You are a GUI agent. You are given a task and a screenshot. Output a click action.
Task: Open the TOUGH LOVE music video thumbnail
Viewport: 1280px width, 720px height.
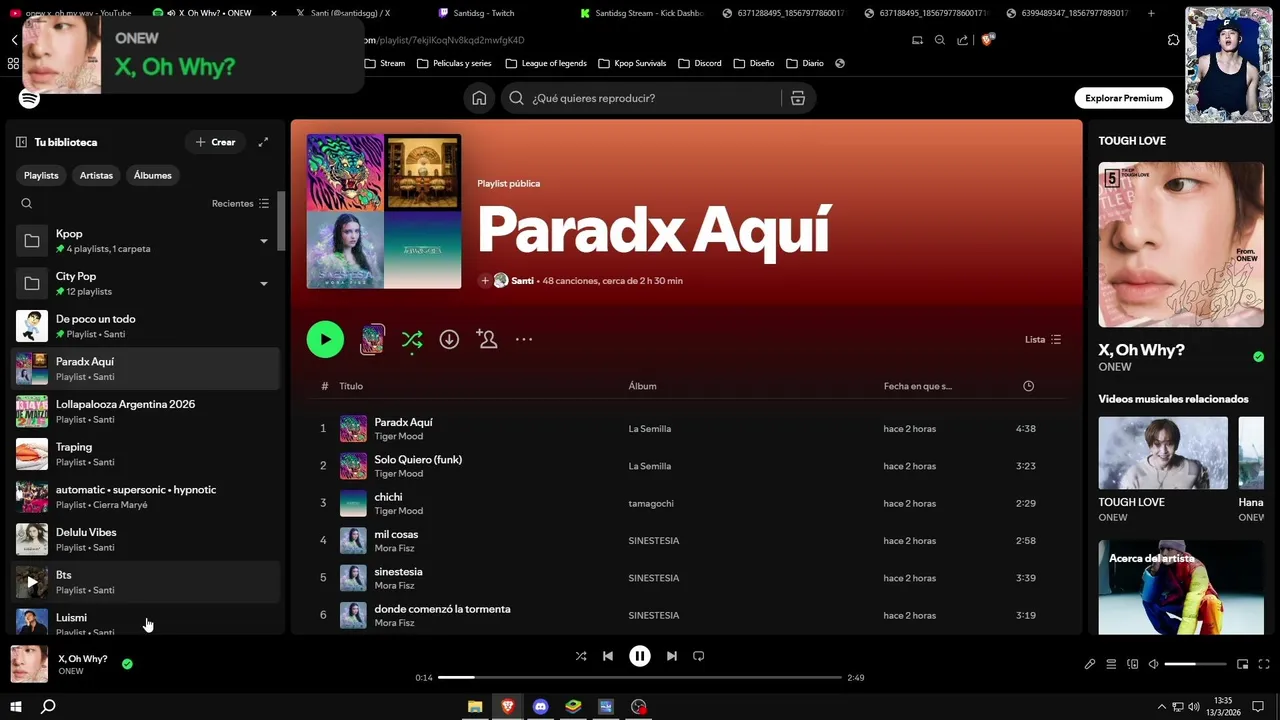pos(1163,453)
